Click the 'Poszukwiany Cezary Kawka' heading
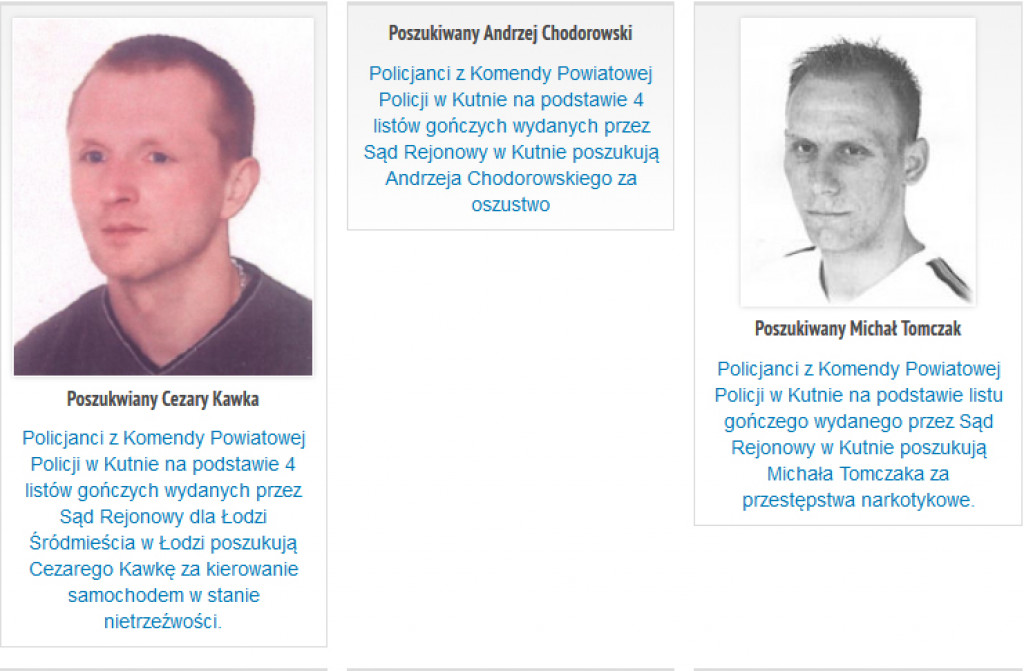 tap(163, 399)
